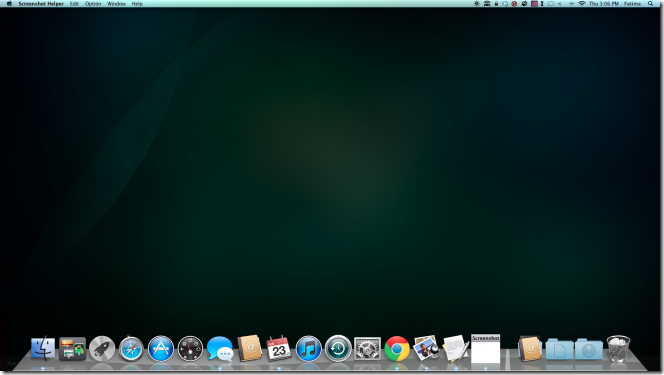Open Launchpad rocket icon
Viewport: 664px width, 375px height.
[102, 349]
